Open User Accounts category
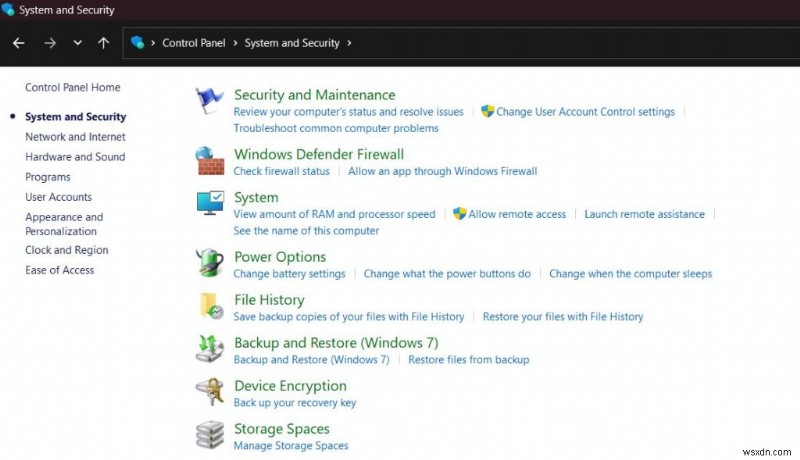The width and height of the screenshot is (800, 460). [x=59, y=197]
